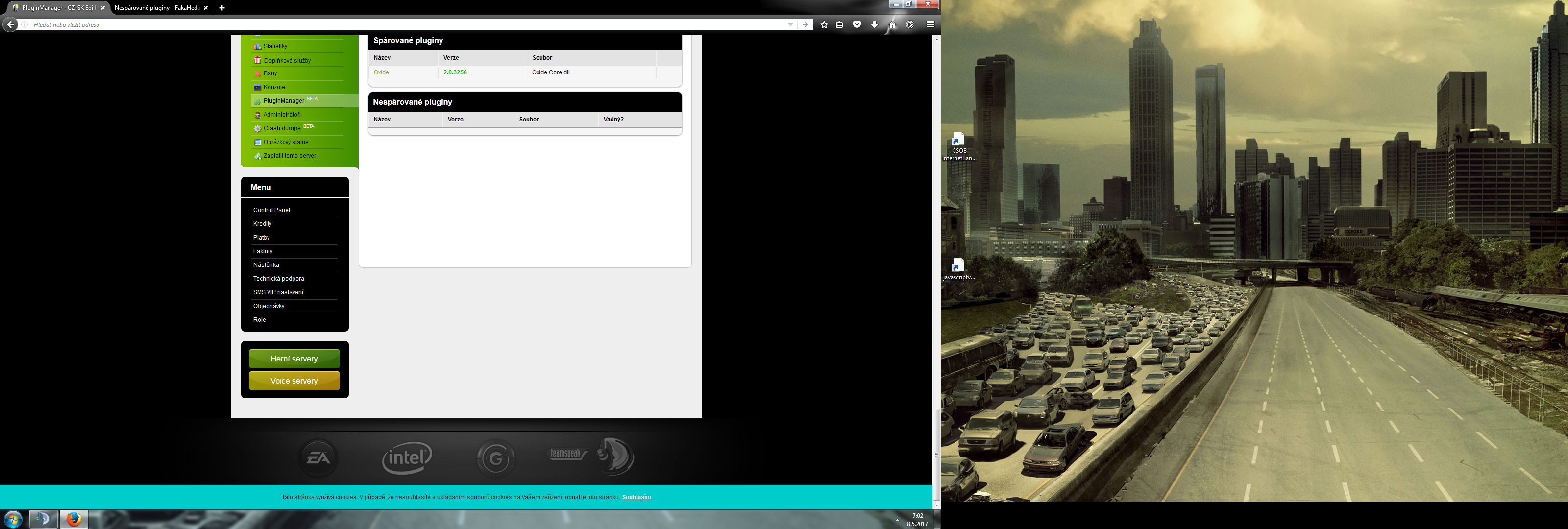Click the TeamSpeak partner logo
Screen dimensions: 1568x529
590,456
